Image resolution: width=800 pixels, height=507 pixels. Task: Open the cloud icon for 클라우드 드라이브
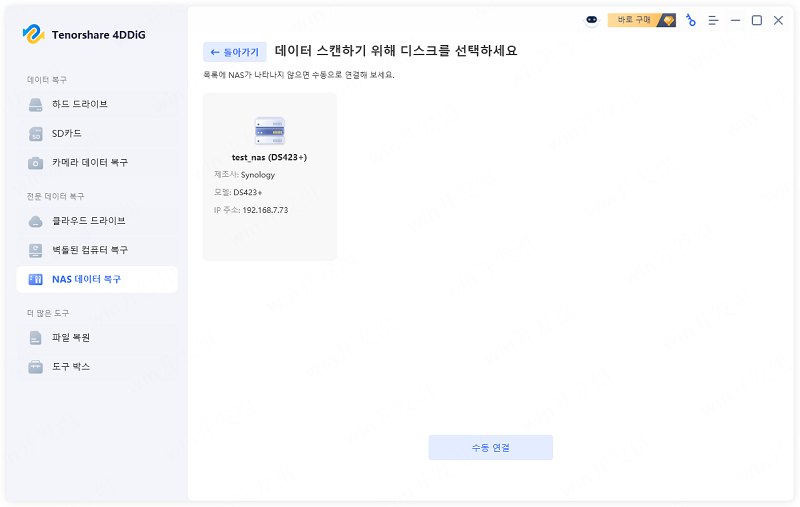(35, 221)
